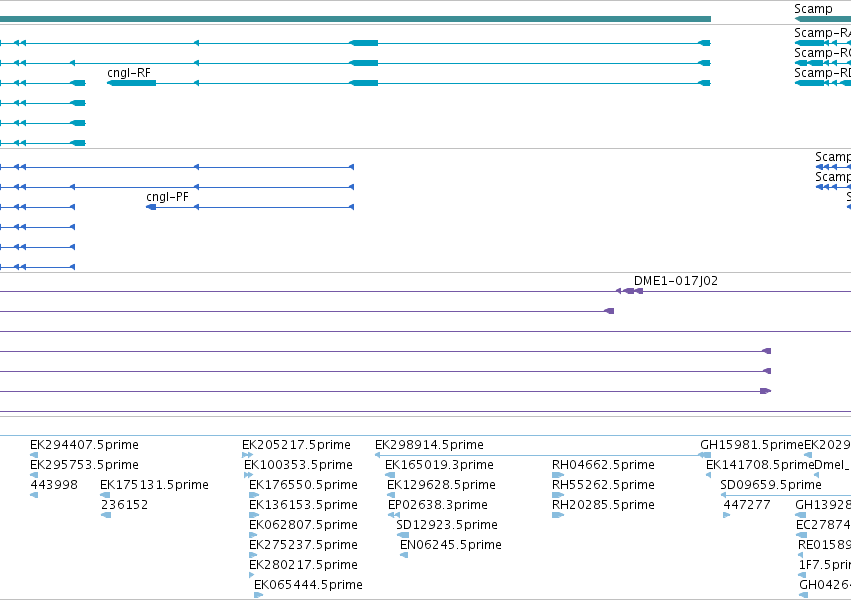Click the arrow glyph under EK065444.5prime
The image size is (851, 600).
pyautogui.click(x=258, y=595)
